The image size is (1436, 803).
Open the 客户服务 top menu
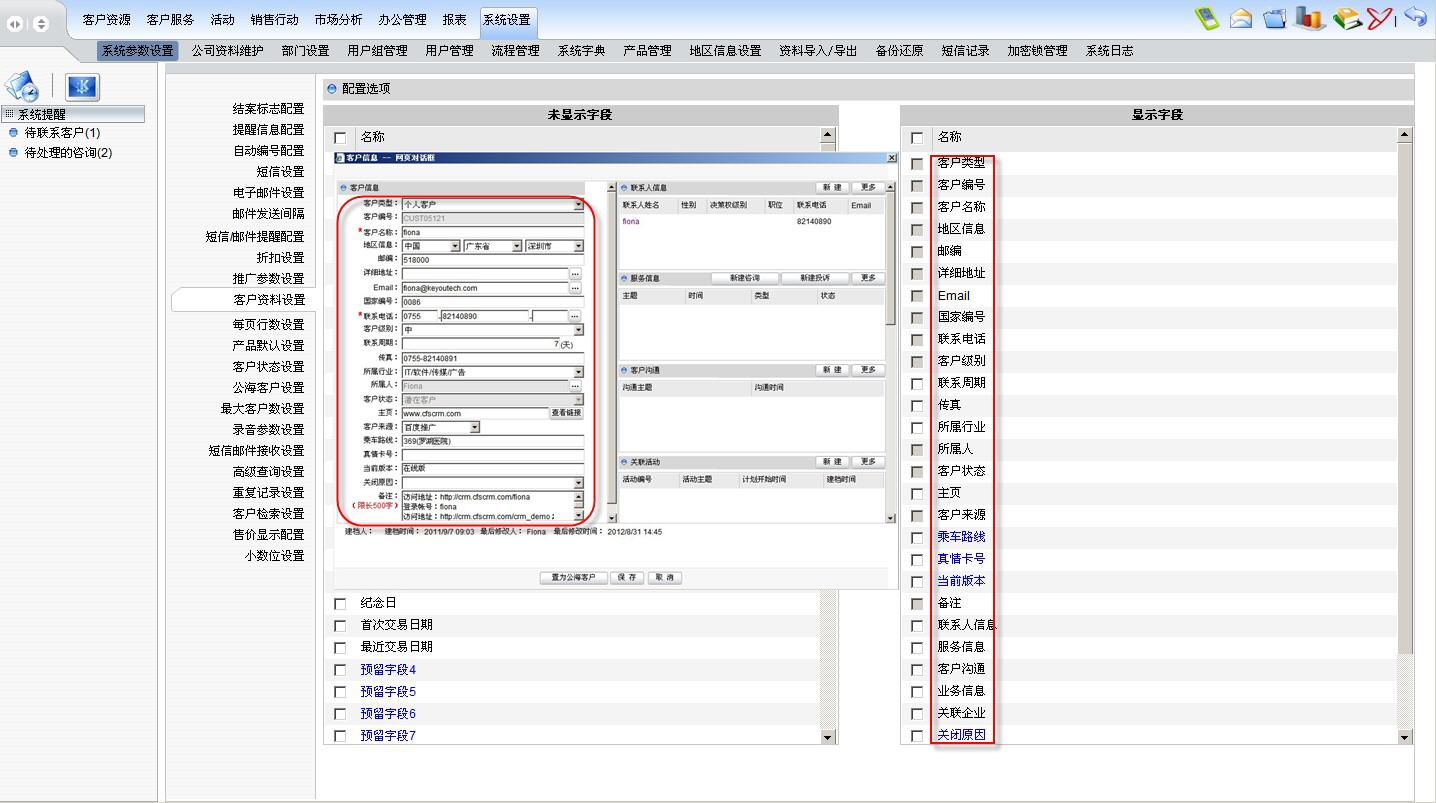pyautogui.click(x=170, y=20)
